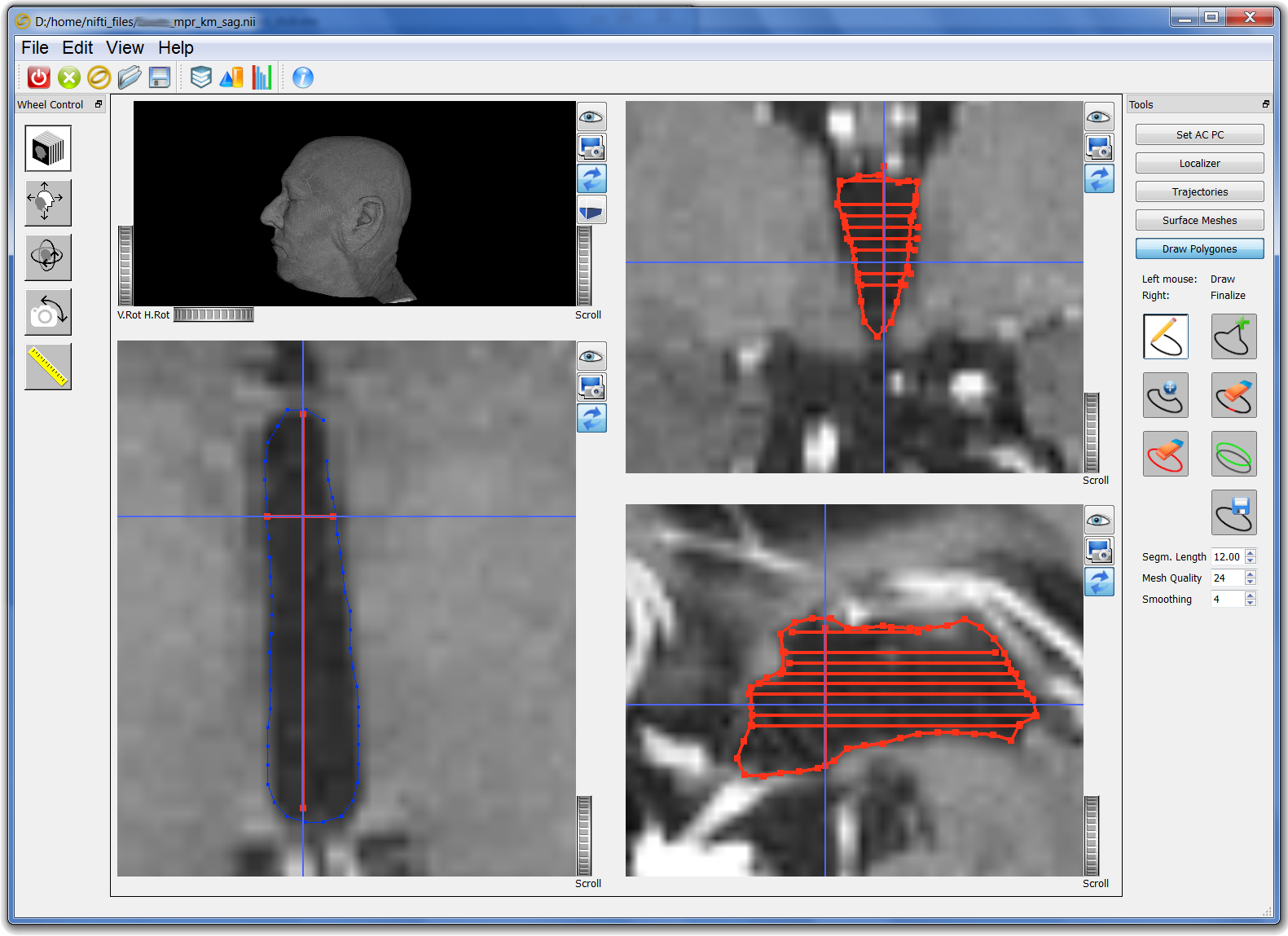Select the freehand pencil draw polygon tool
This screenshot has width=1288, height=936.
click(x=1165, y=336)
